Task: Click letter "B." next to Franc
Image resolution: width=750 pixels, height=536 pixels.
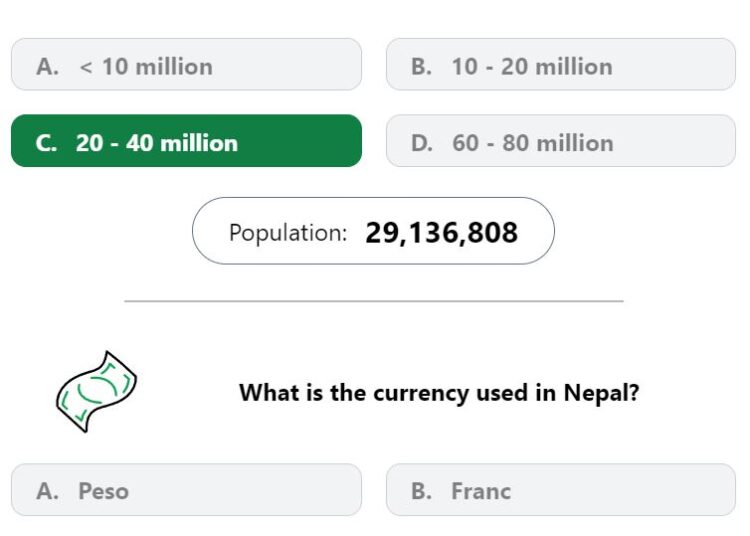Action: click(x=421, y=491)
